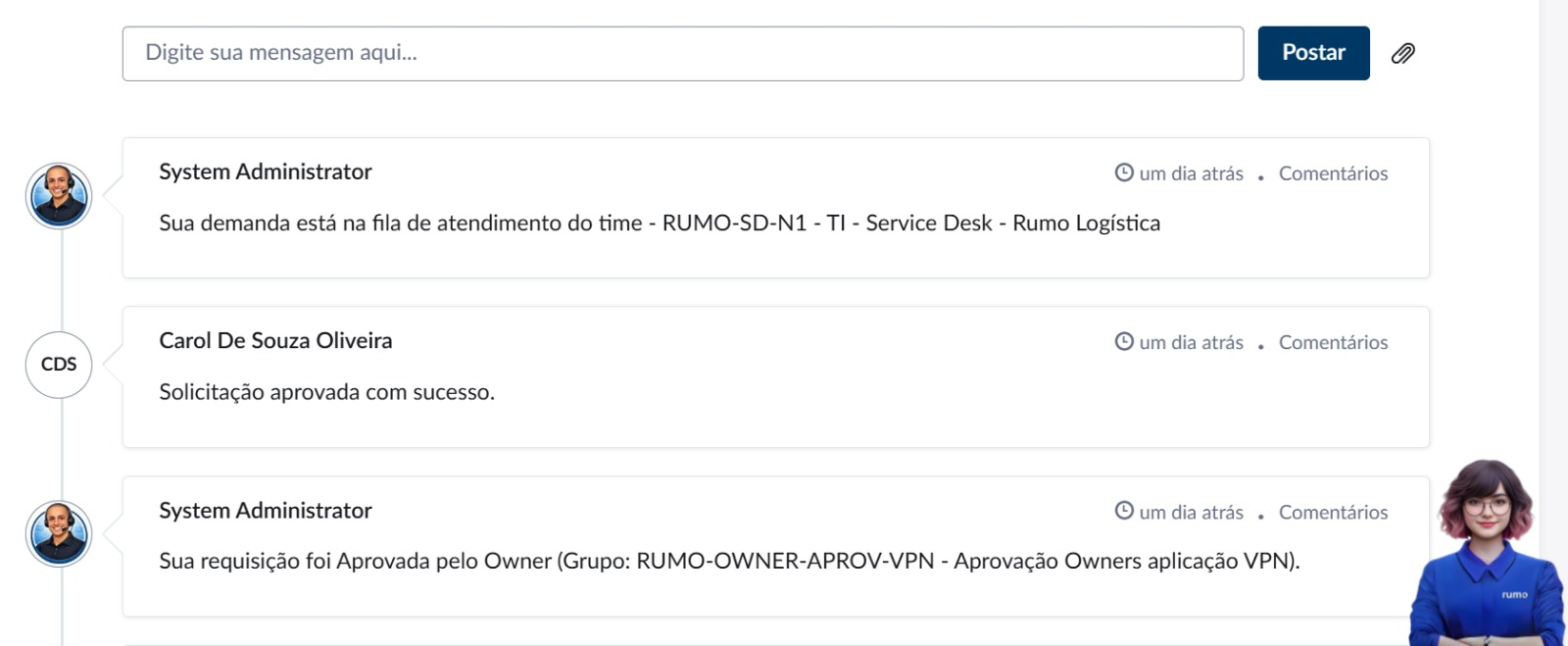The height and width of the screenshot is (646, 1568).
Task: Click first System Administrator avatar
Action: (x=59, y=196)
